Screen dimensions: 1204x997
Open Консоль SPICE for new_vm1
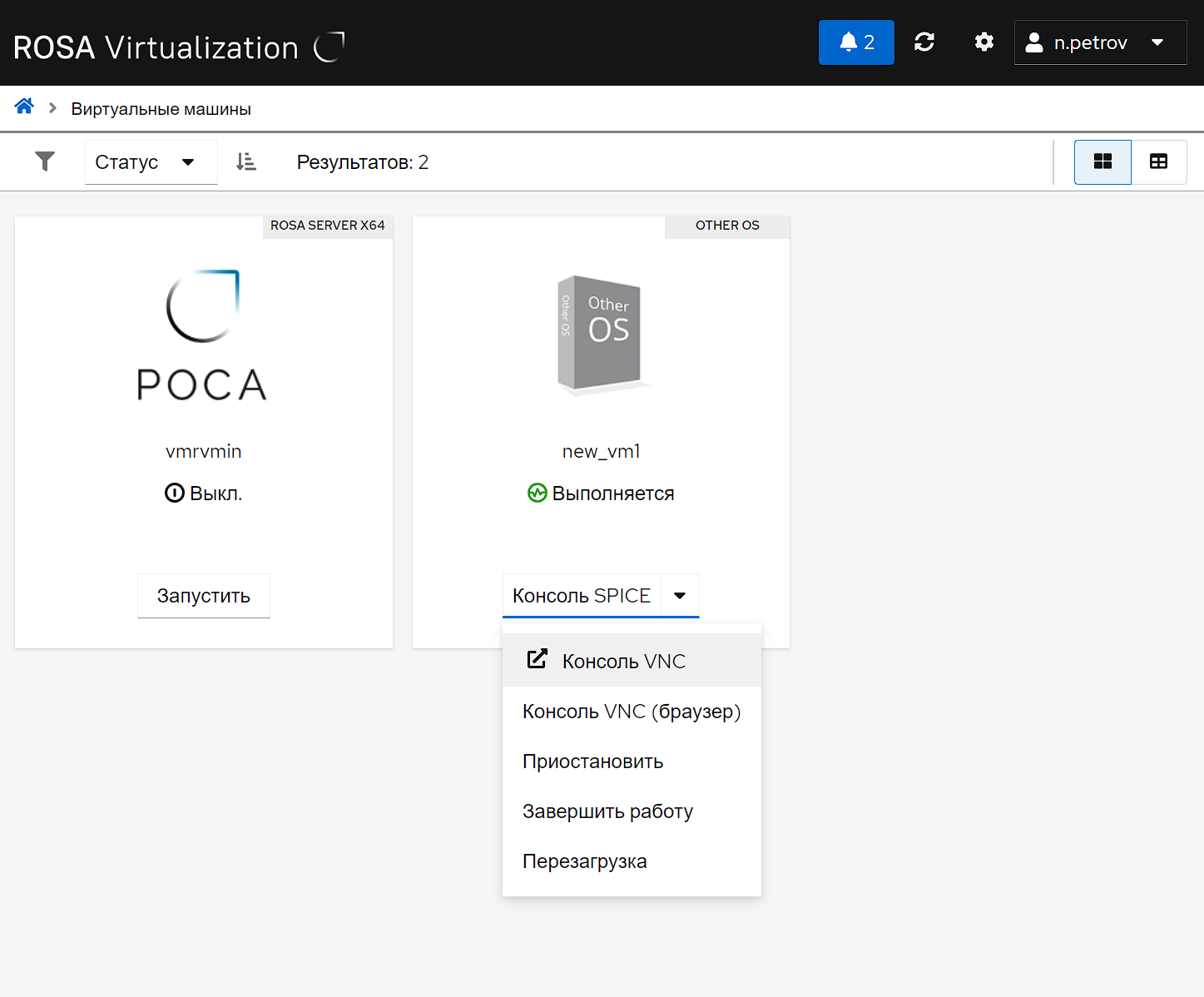[x=582, y=596]
